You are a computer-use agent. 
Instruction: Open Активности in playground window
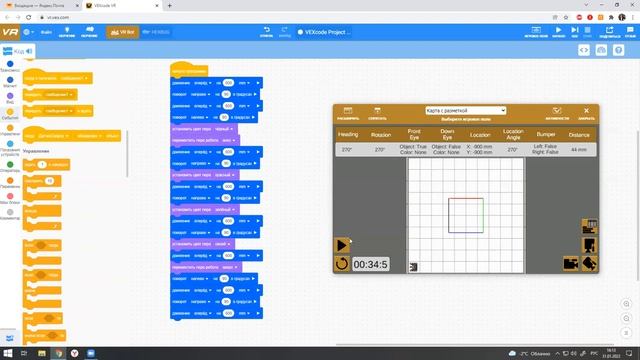click(x=557, y=113)
